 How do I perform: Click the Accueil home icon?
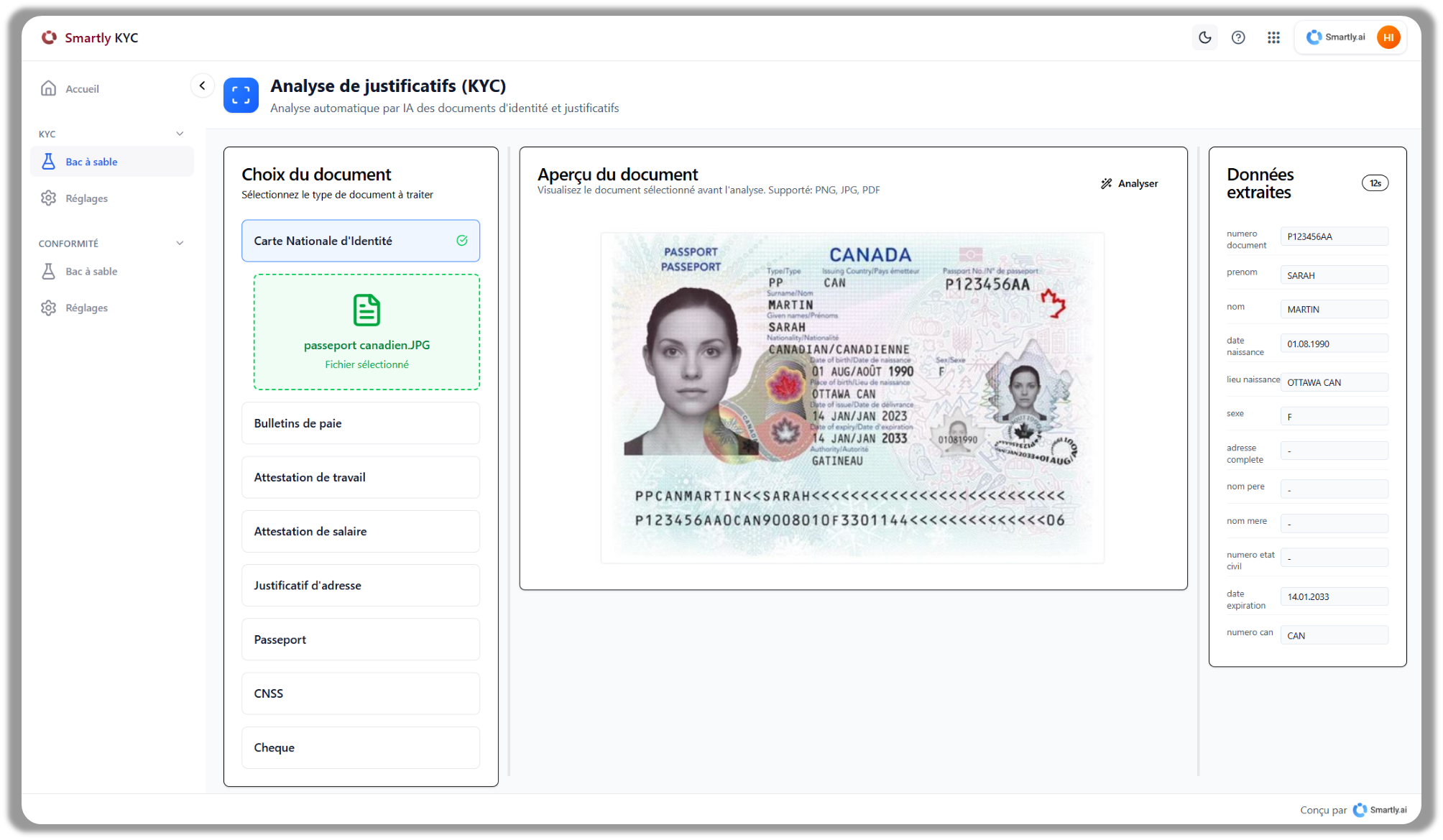49,88
